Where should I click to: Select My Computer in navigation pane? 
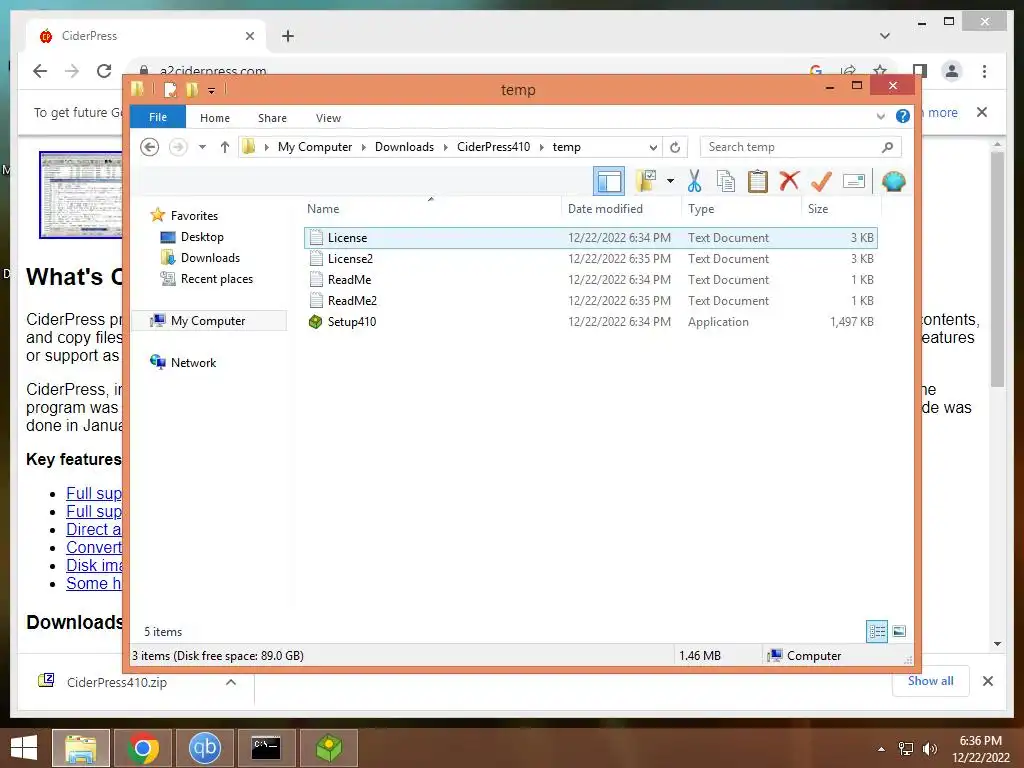point(208,321)
